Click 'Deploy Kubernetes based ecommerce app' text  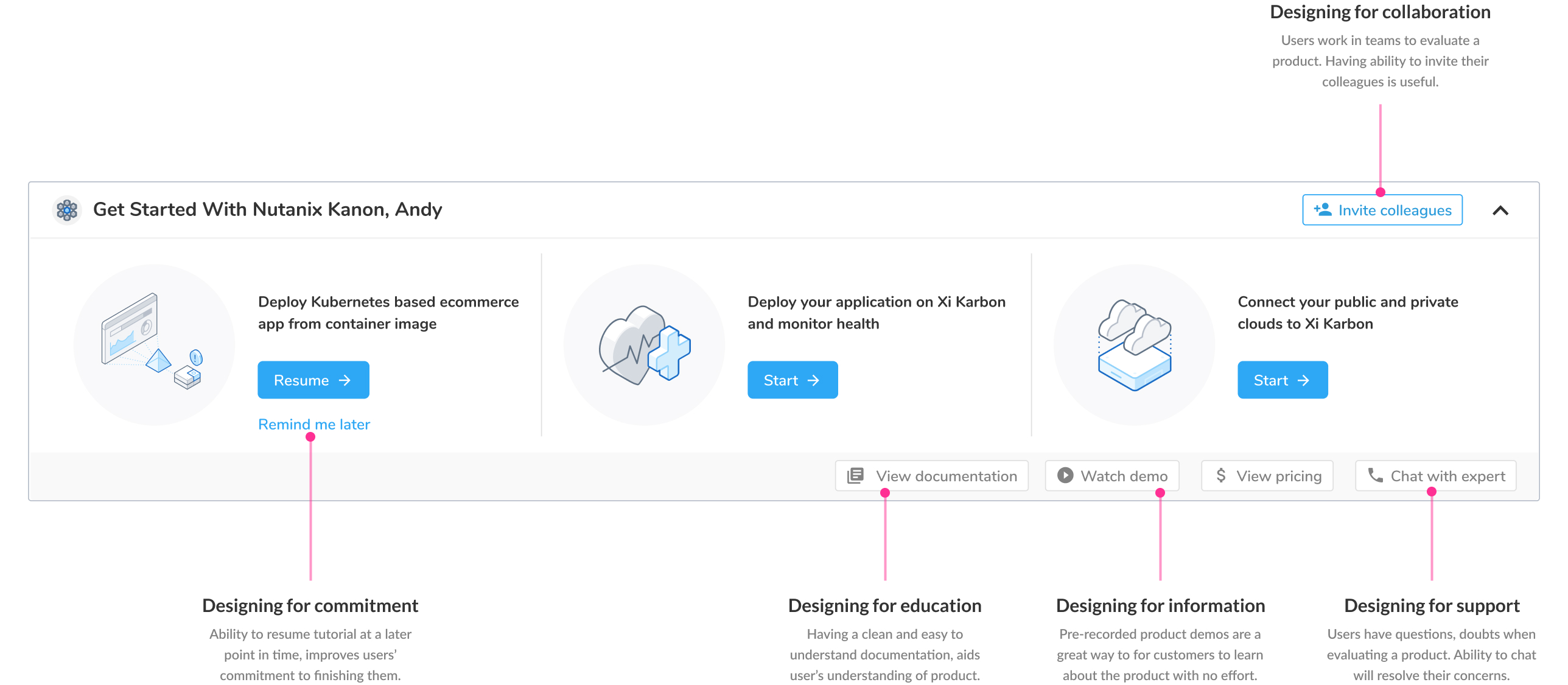click(x=388, y=313)
